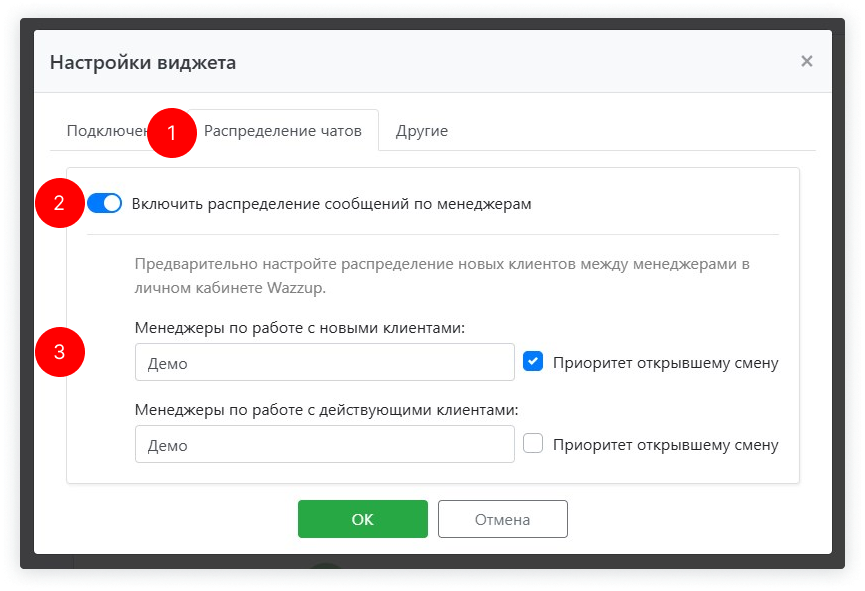Uncheck Приоритет открывшему смену for new clients
This screenshot has height=591, width=865.
click(533, 362)
